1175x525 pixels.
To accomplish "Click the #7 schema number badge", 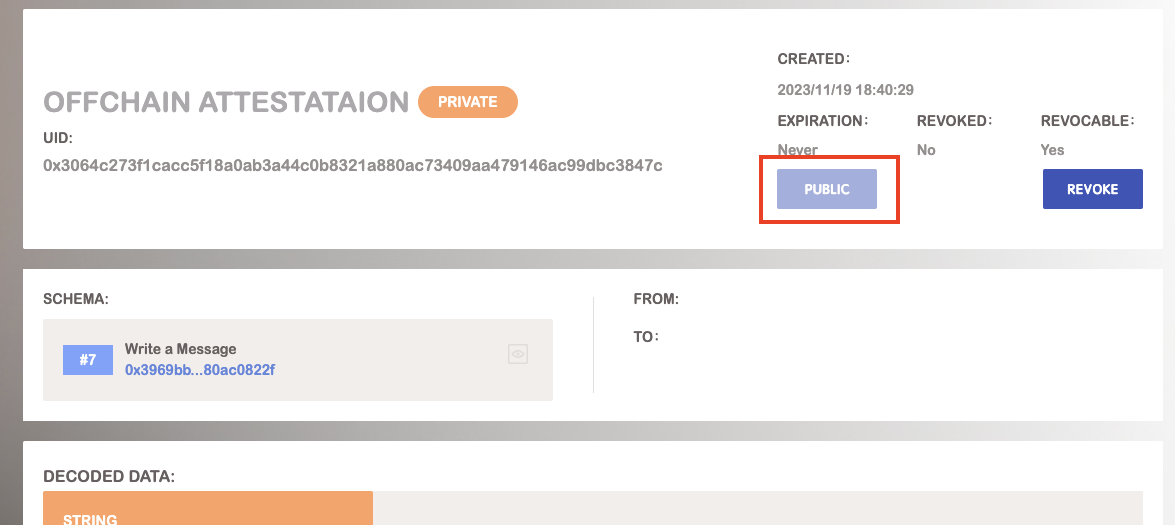I will pos(88,360).
